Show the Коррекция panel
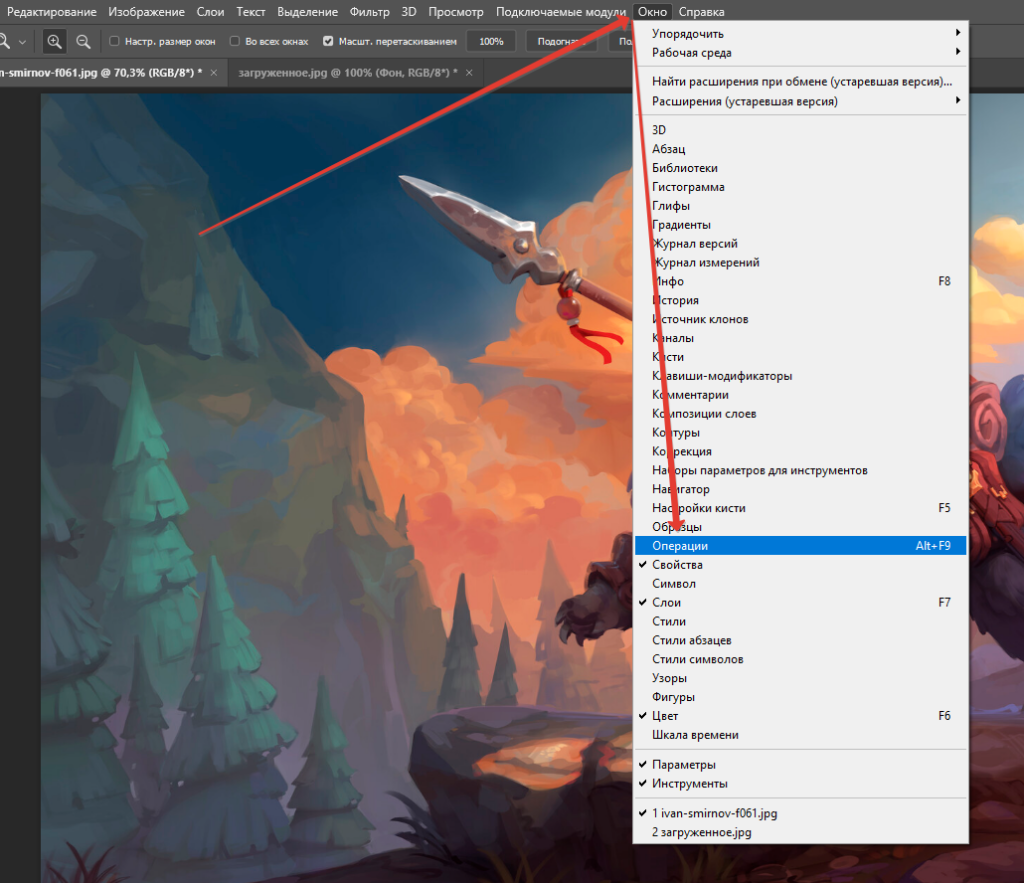The image size is (1024, 883). click(801, 451)
